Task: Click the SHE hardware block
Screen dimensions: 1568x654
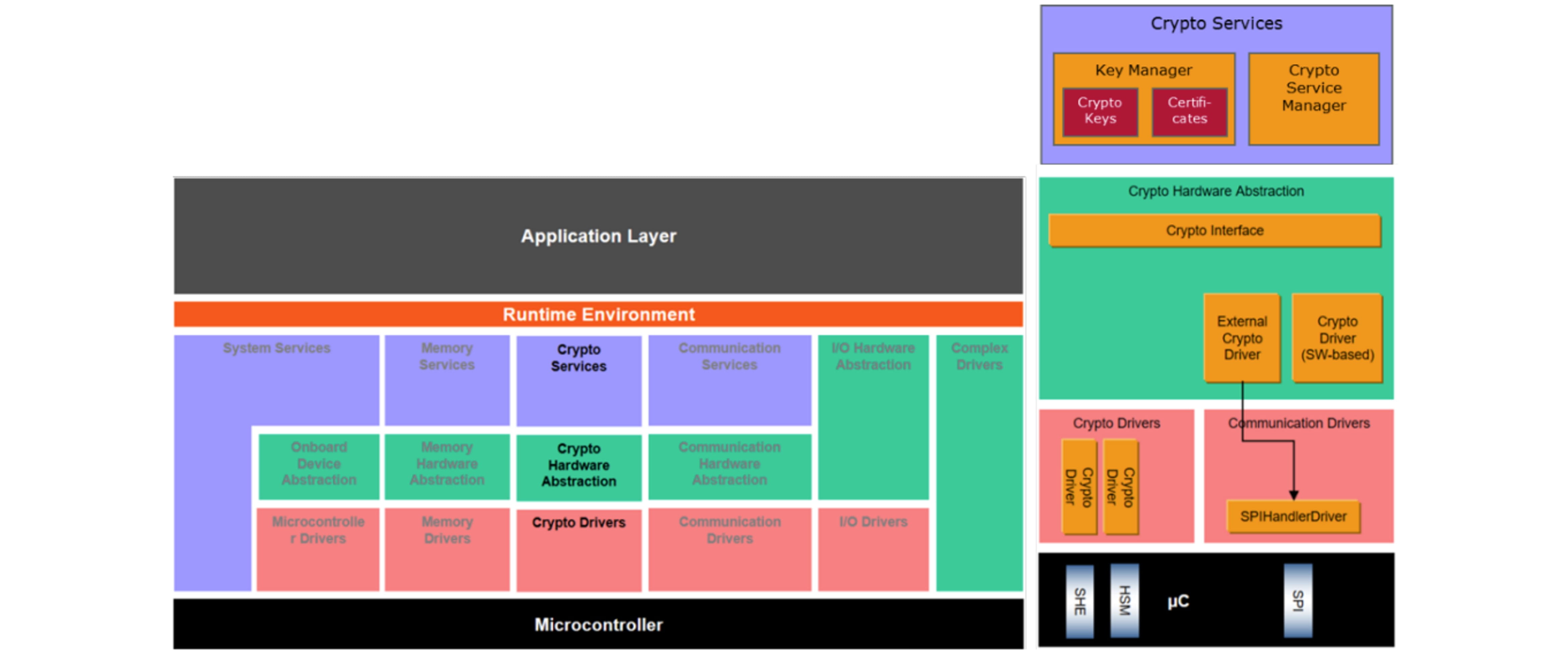Action: click(x=1079, y=601)
